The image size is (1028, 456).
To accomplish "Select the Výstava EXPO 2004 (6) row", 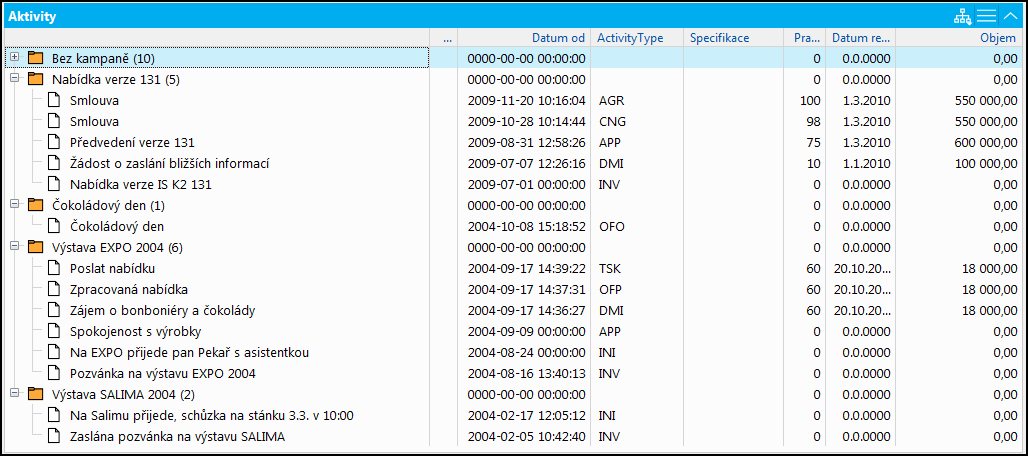I will (x=513, y=248).
